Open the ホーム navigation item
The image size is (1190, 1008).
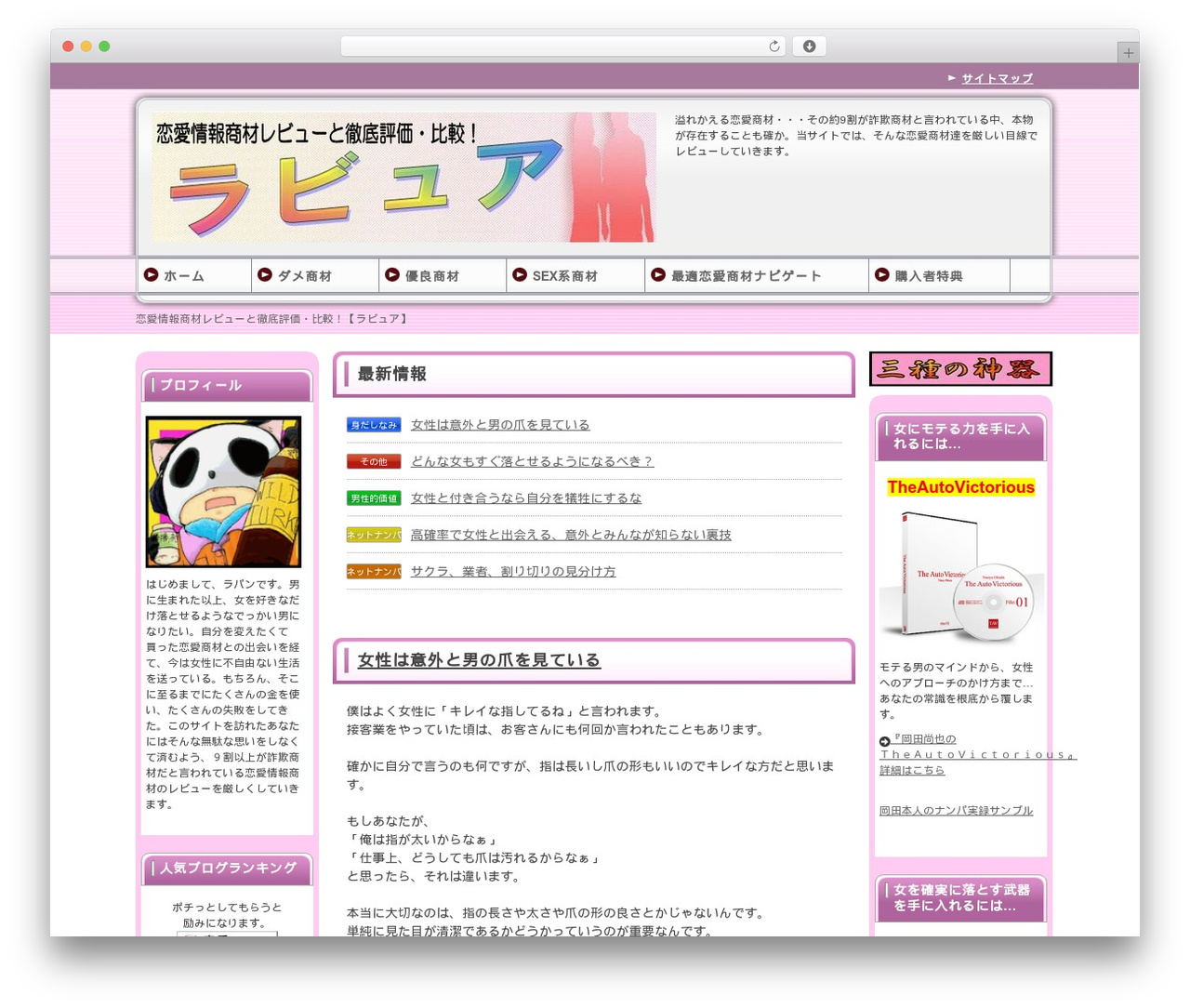194,275
